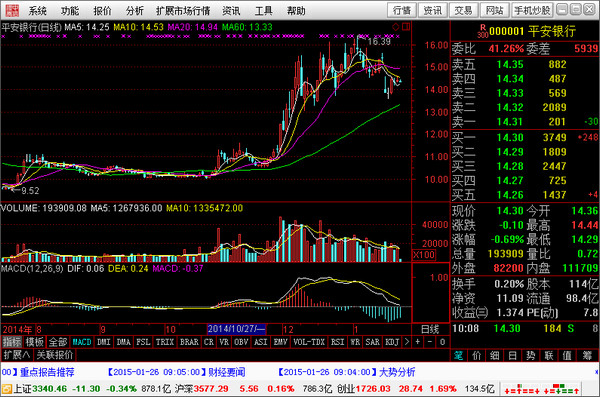
Task: Click the red app logo icon
Action: (x=12, y=10)
